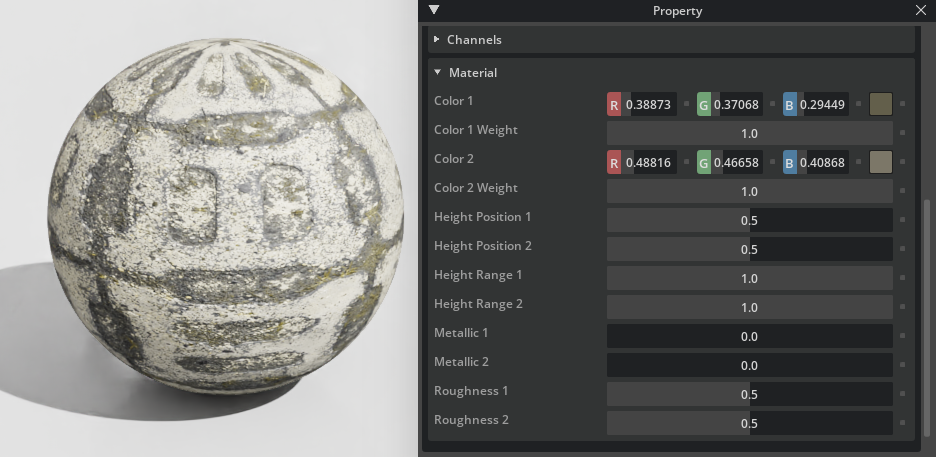Expand the Channels section
This screenshot has height=457, width=936.
[x=437, y=39]
